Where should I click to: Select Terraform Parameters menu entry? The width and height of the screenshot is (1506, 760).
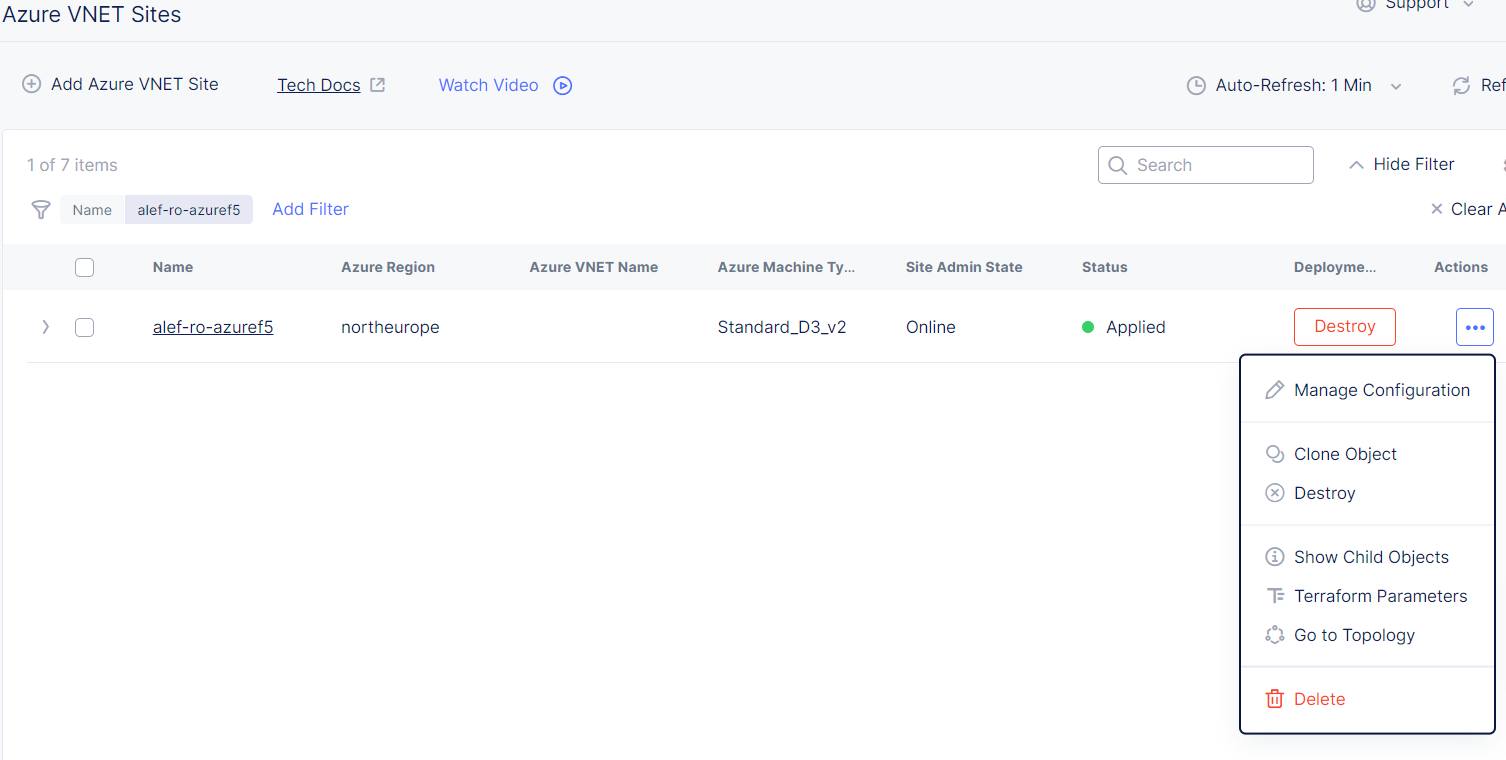(1367, 596)
